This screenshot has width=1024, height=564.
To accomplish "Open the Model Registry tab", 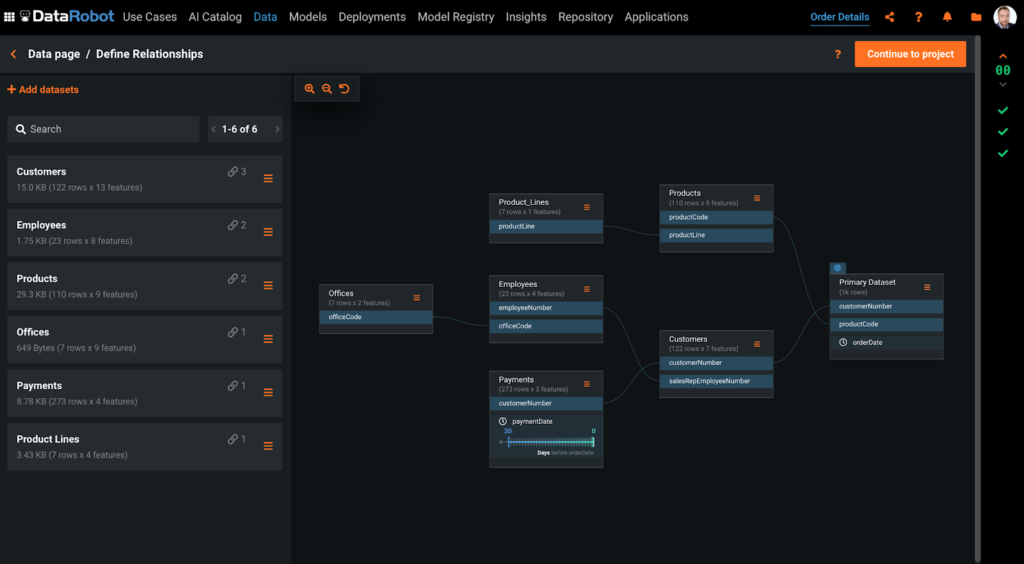I will pyautogui.click(x=456, y=17).
